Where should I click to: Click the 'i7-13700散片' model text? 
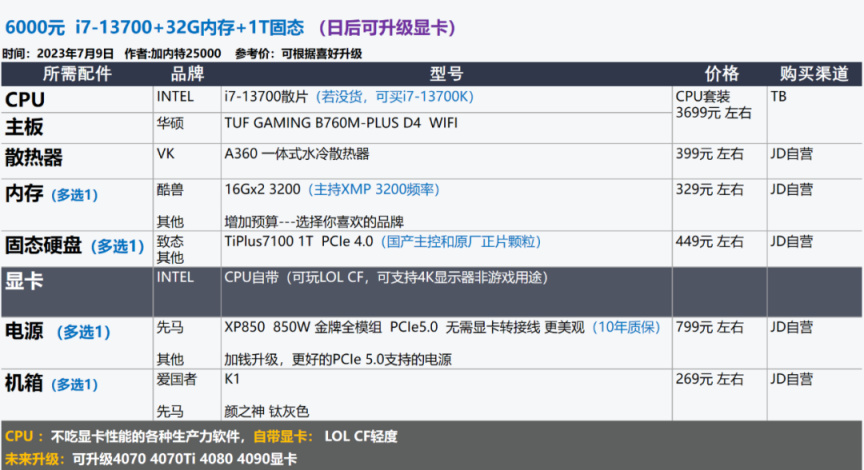[266, 96]
